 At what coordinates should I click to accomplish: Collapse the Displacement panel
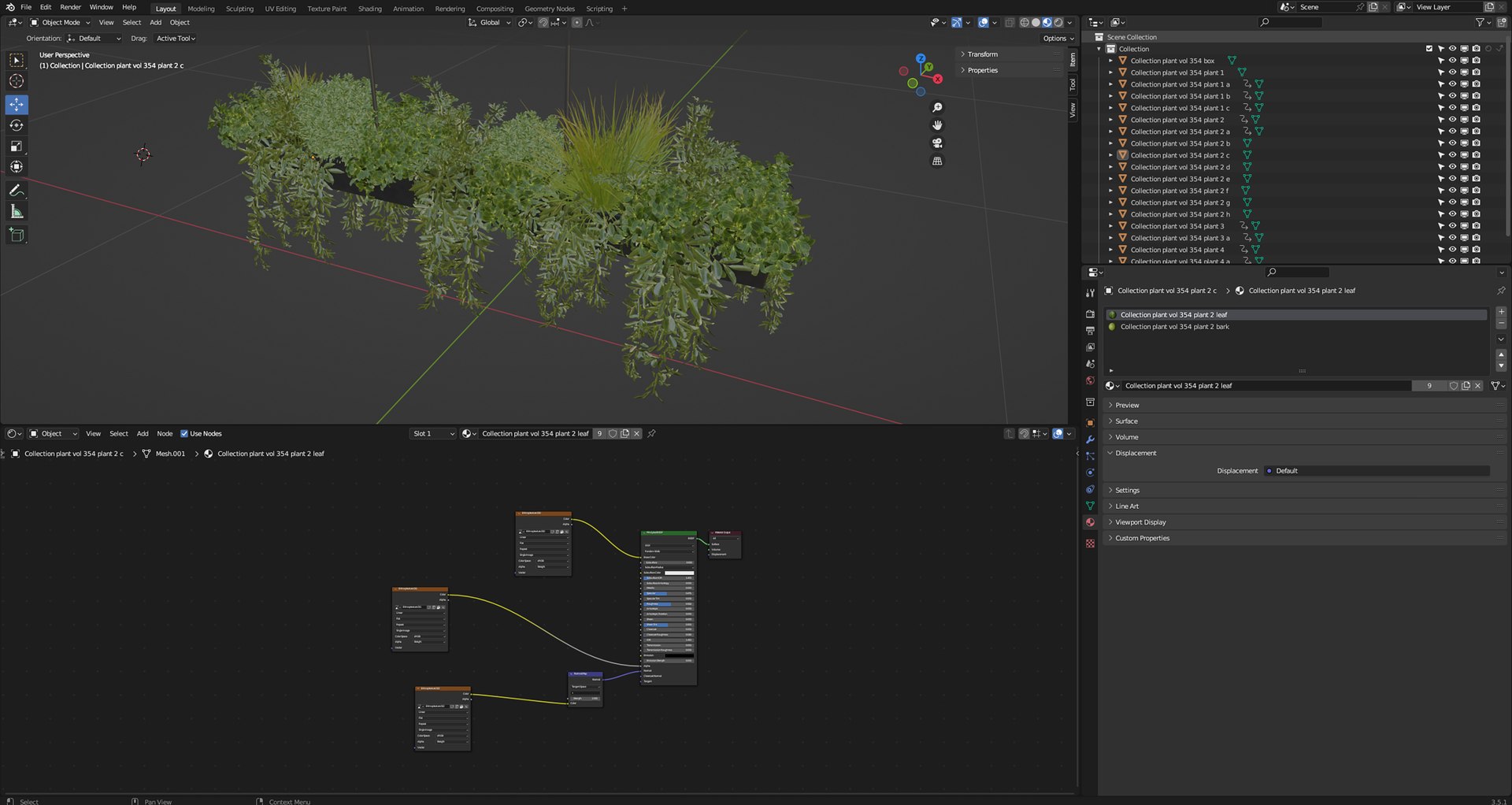pyautogui.click(x=1303, y=453)
